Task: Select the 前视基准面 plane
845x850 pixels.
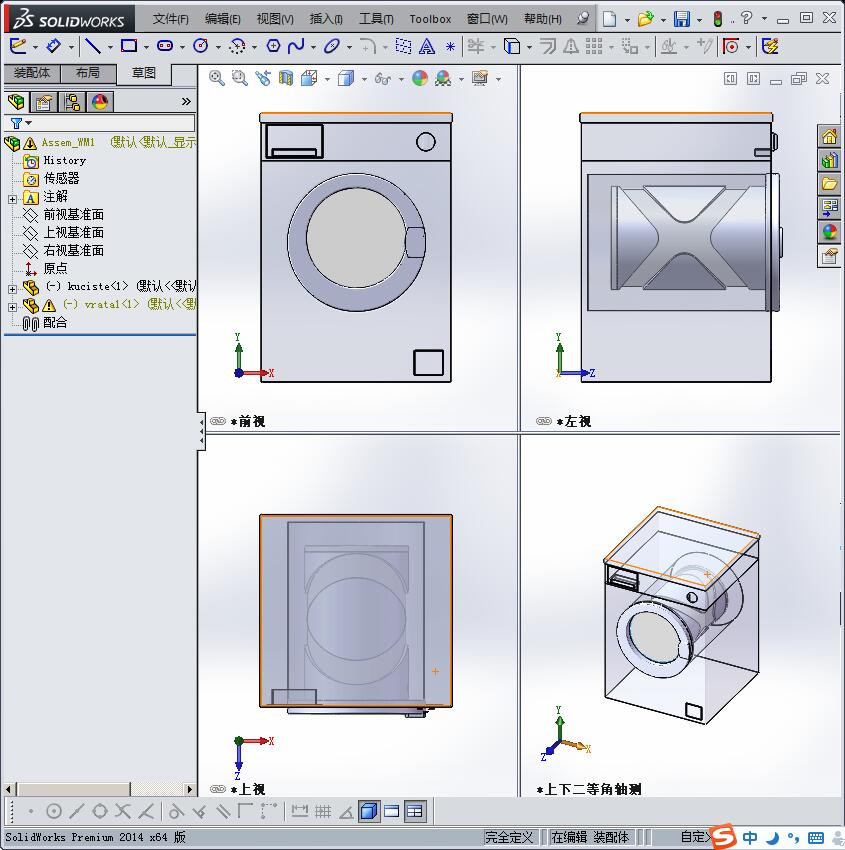Action: pos(73,215)
